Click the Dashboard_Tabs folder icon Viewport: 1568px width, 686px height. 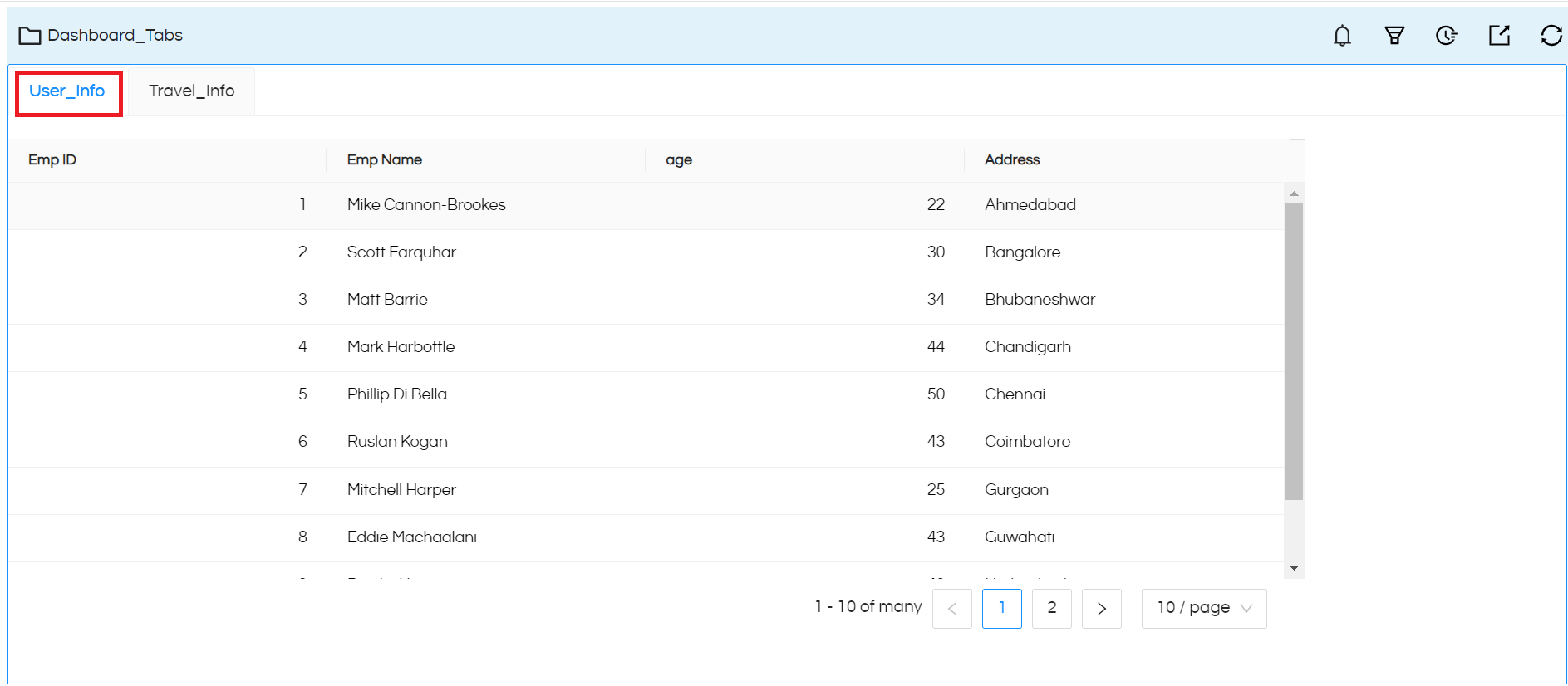coord(30,35)
